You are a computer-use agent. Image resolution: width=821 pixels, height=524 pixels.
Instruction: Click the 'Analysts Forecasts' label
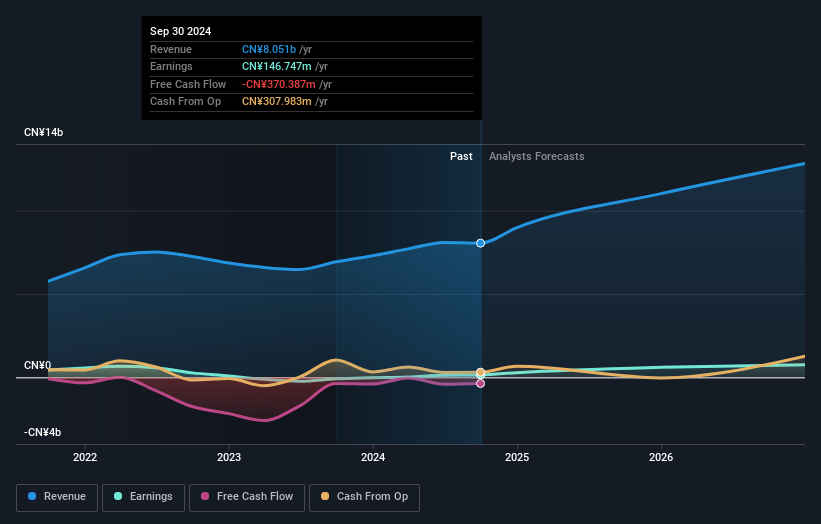(537, 157)
